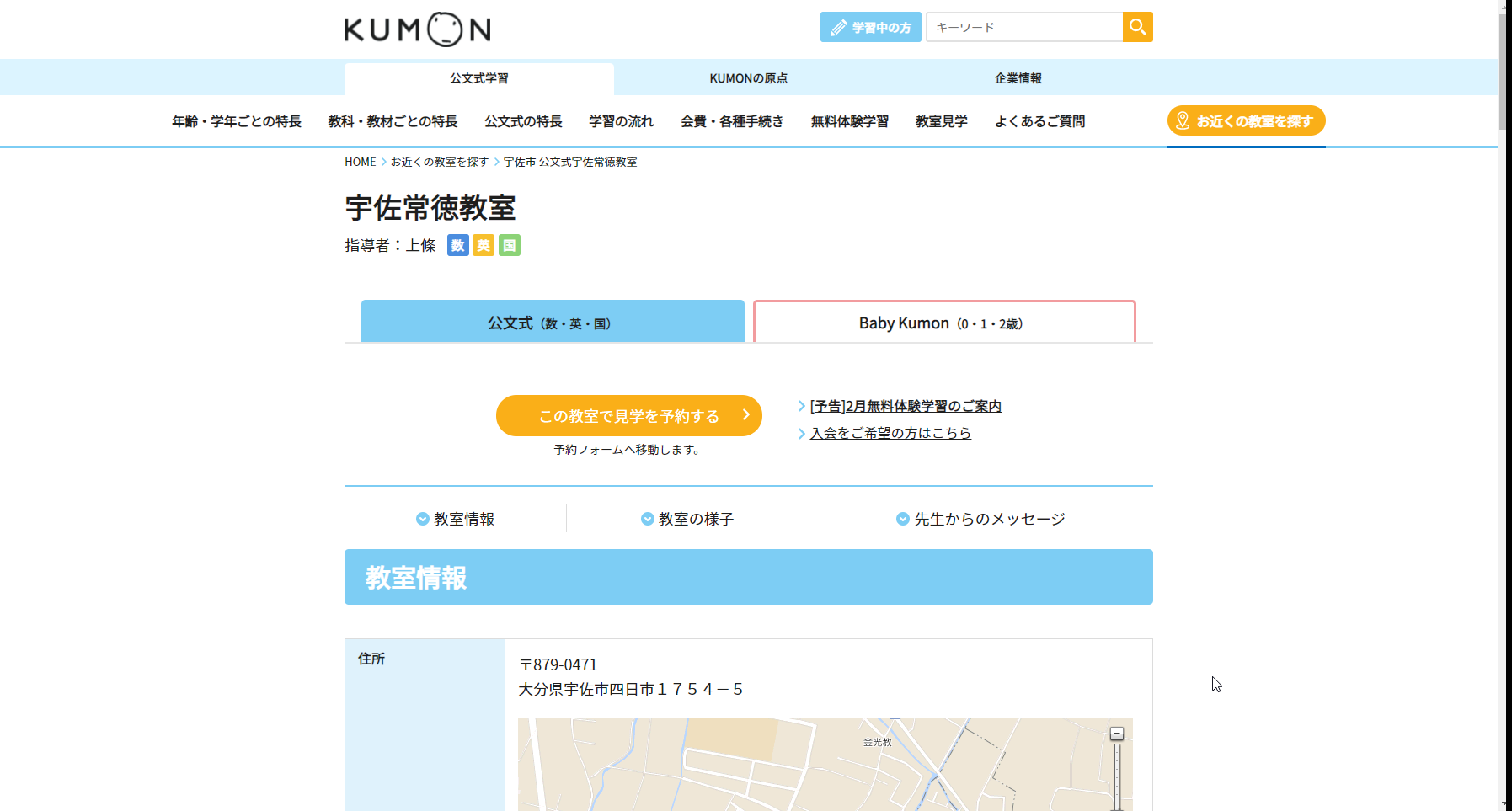Click the orange search magnifier button
Image resolution: width=1512 pixels, height=811 pixels.
[1137, 27]
